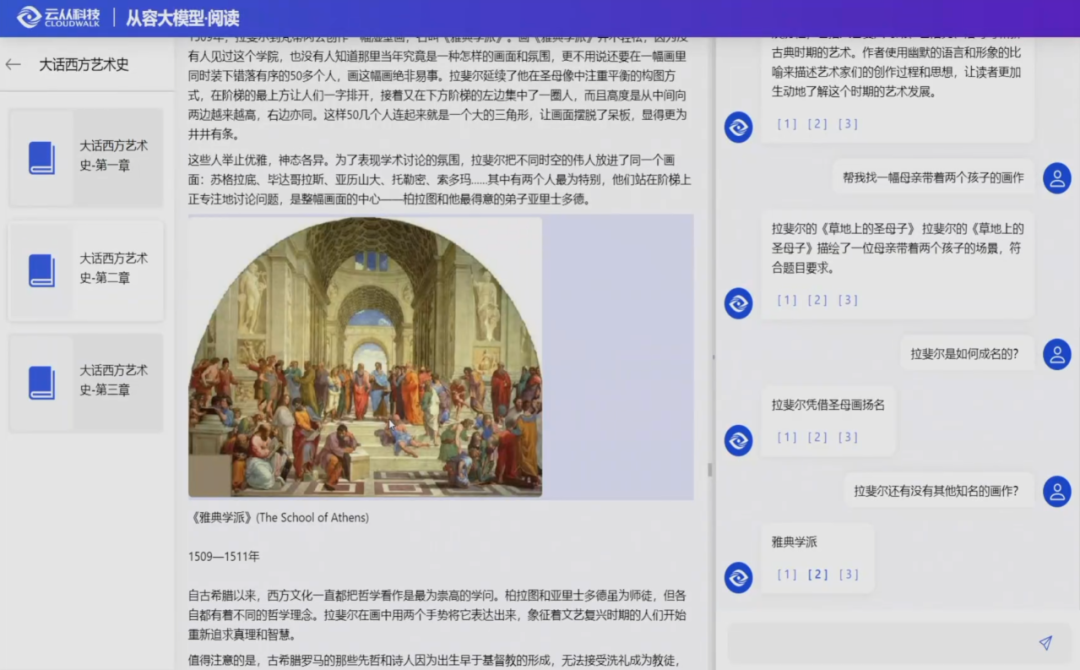Viewport: 1080px width, 670px height.
Task: Click the header title 从容大模型·阅读
Action: coord(183,18)
